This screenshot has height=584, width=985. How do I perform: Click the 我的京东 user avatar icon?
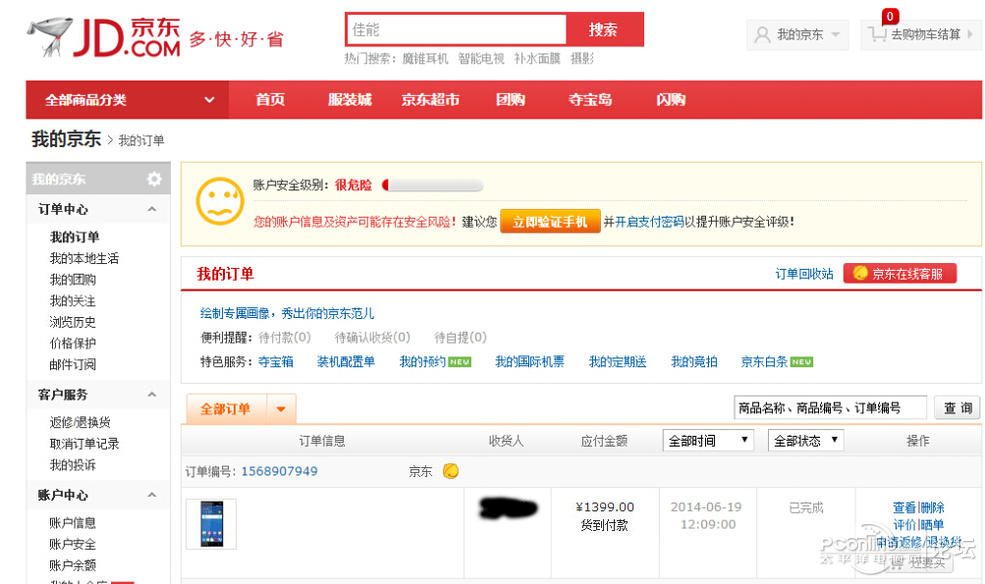tap(762, 35)
